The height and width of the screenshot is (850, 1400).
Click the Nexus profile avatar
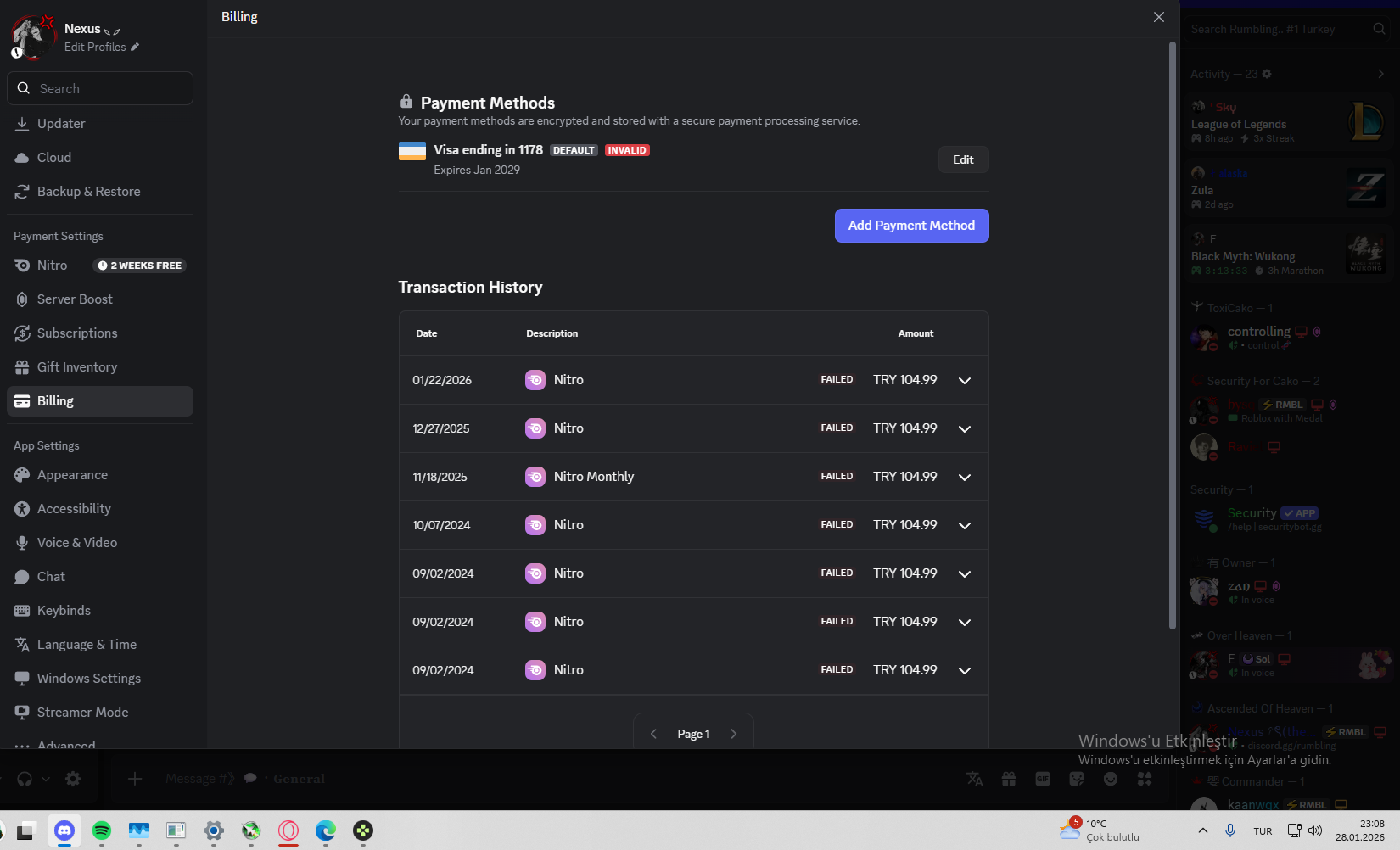33,37
